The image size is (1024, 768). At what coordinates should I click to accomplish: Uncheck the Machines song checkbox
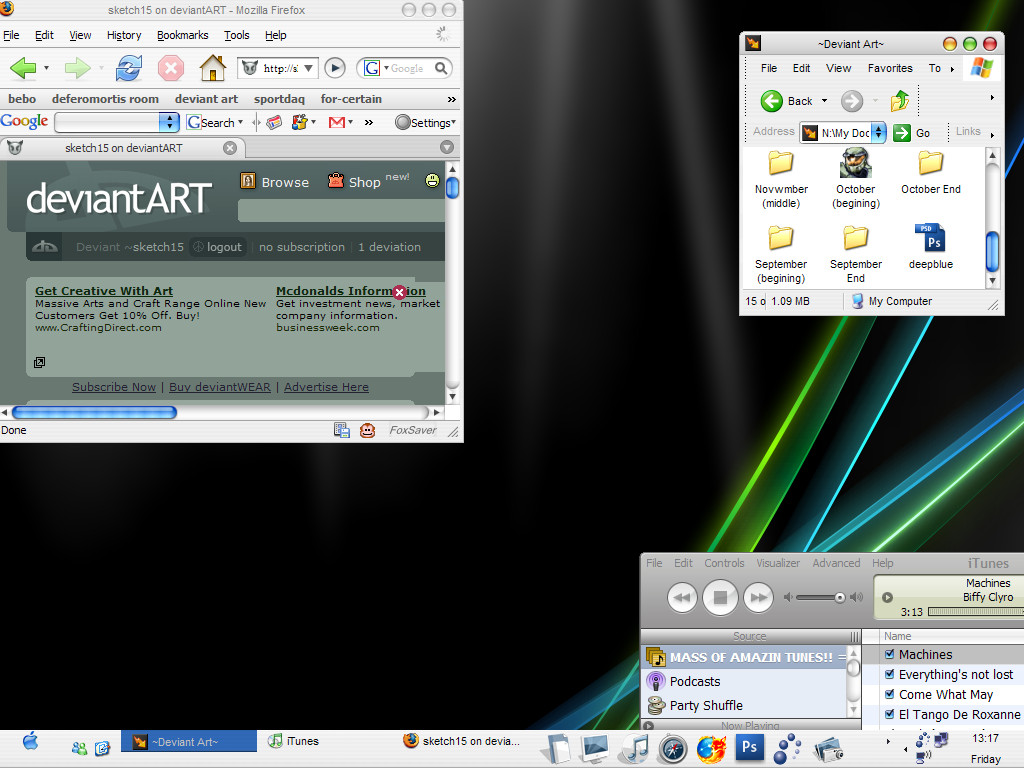coord(889,654)
